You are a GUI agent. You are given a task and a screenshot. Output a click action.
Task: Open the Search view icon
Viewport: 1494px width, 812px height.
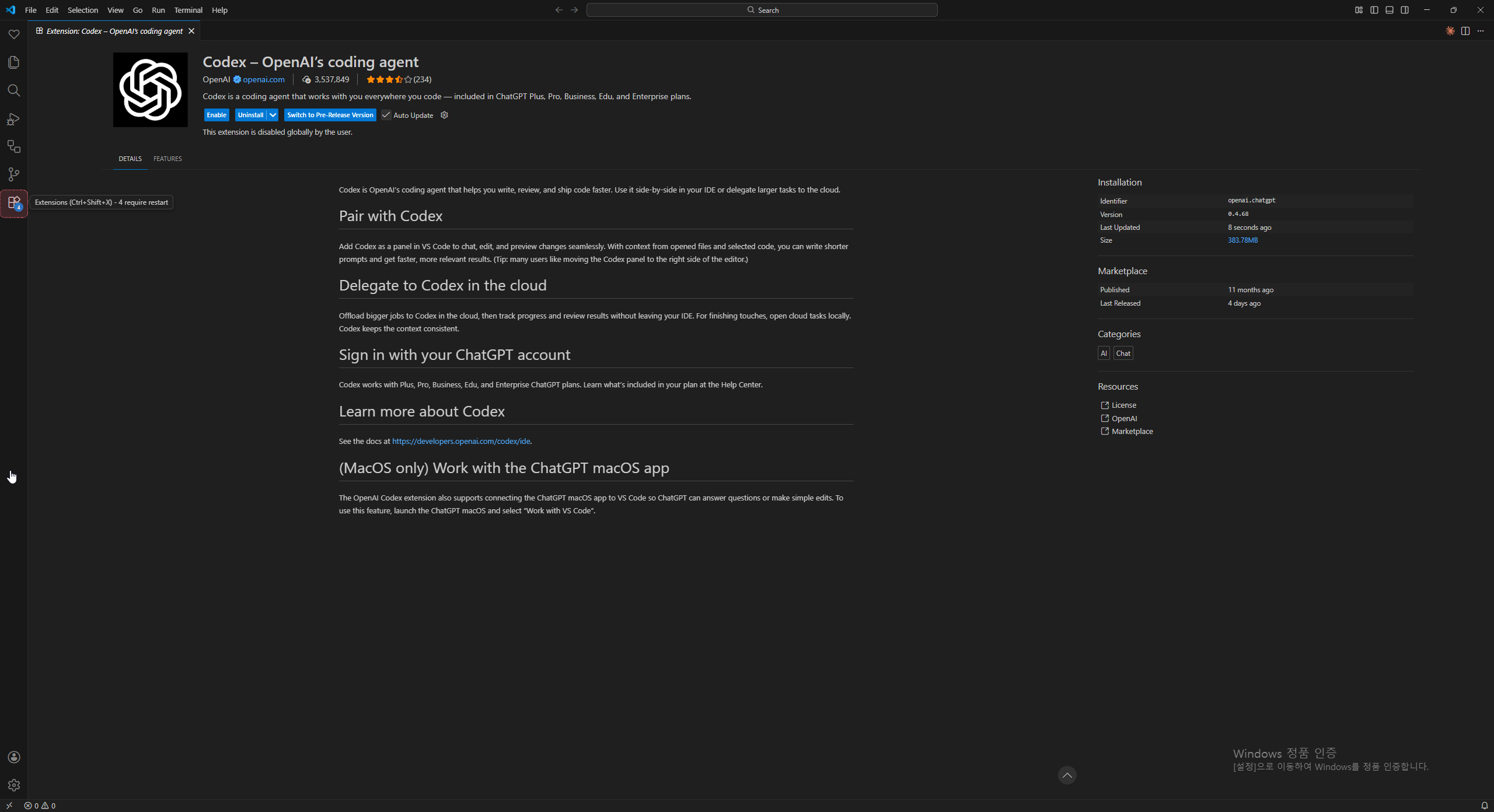coord(14,90)
